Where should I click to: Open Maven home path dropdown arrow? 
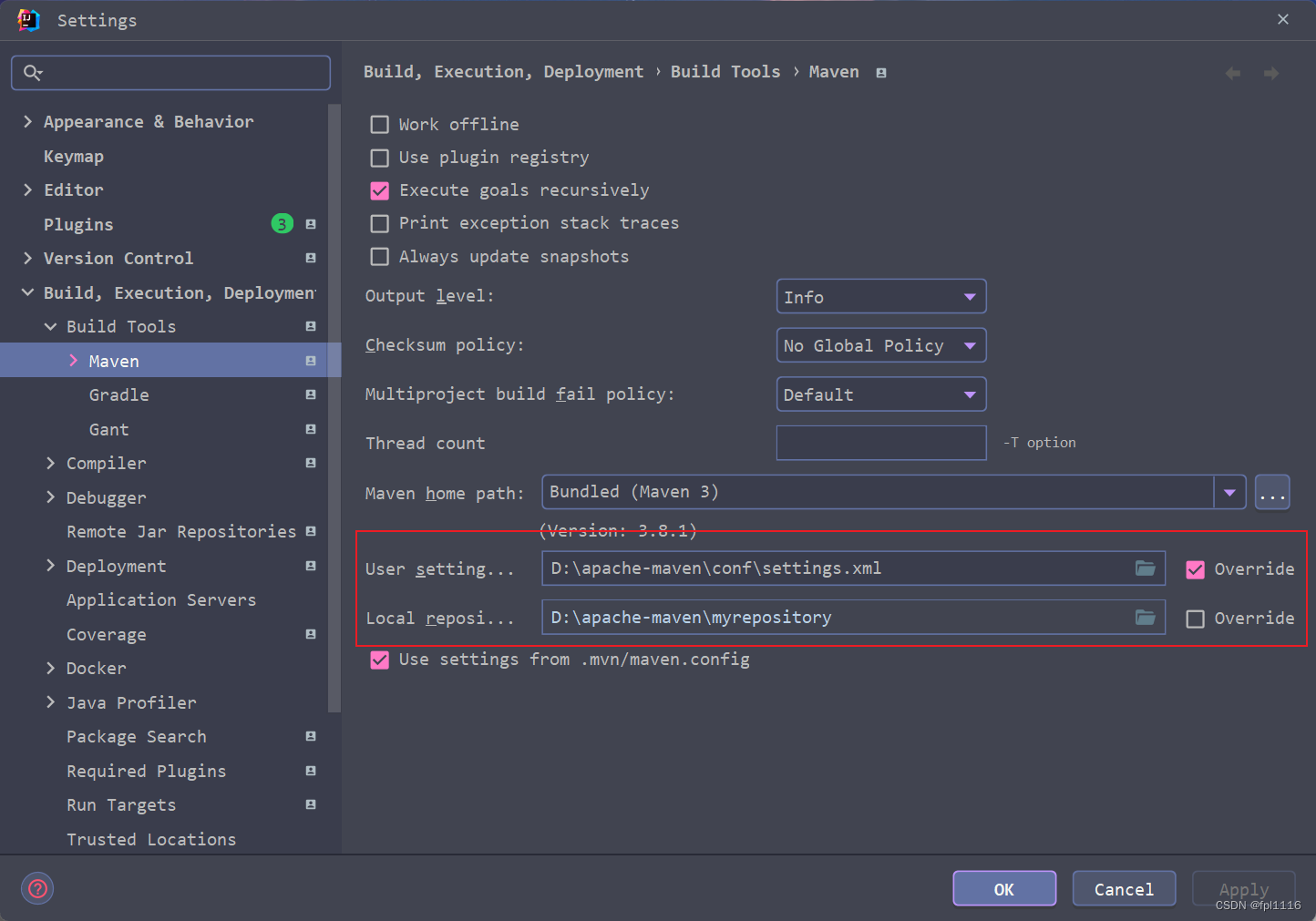coord(1229,492)
